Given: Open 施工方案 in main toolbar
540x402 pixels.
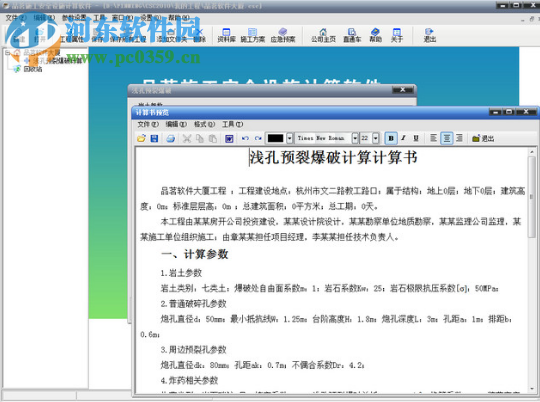Looking at the screenshot, I should 252,35.
